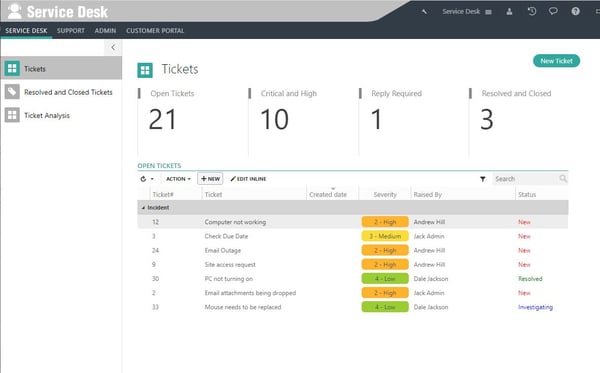This screenshot has height=373, width=600.
Task: Open the history clock icon
Action: coord(532,11)
